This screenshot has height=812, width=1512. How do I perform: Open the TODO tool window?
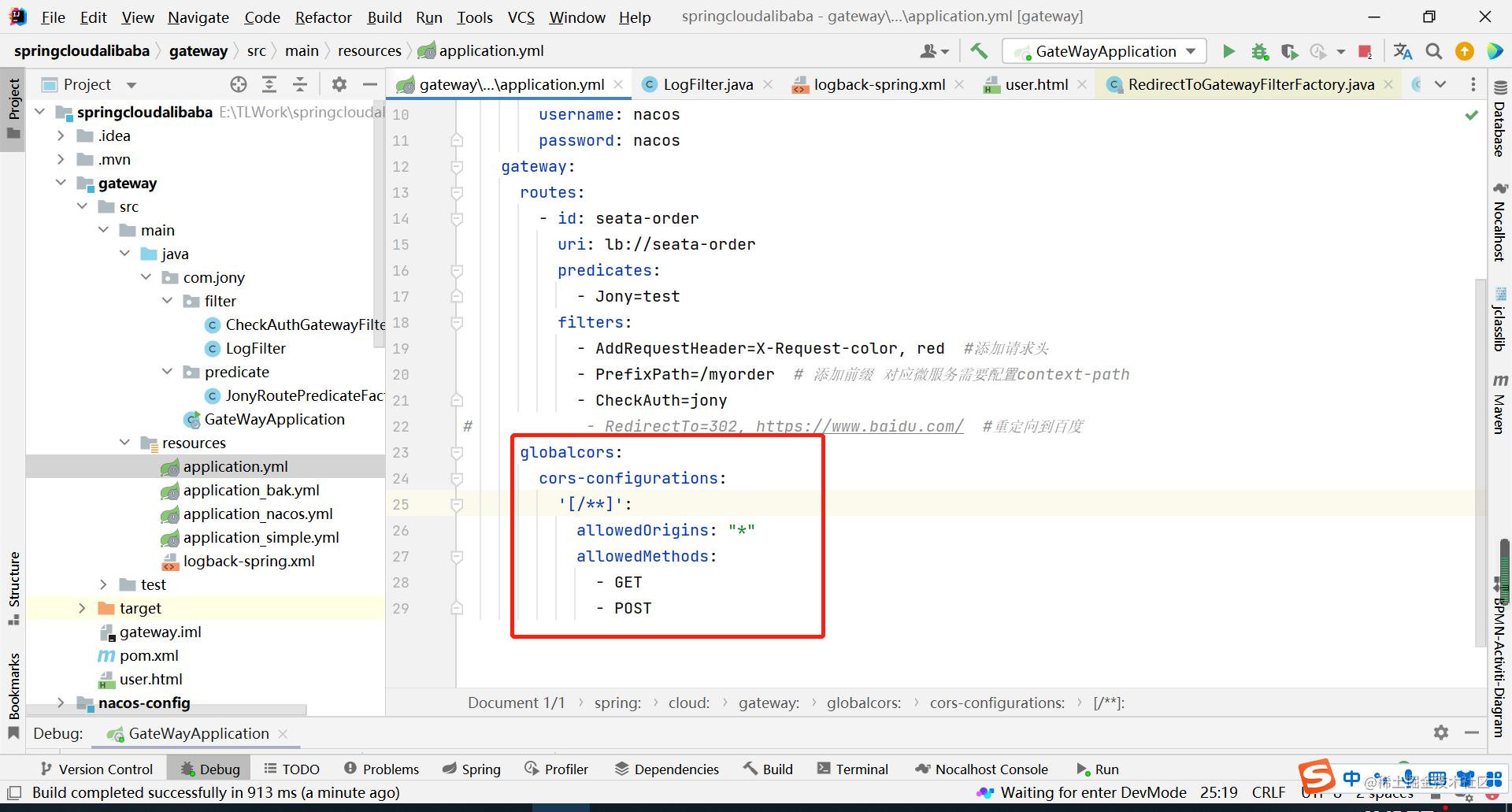291,769
